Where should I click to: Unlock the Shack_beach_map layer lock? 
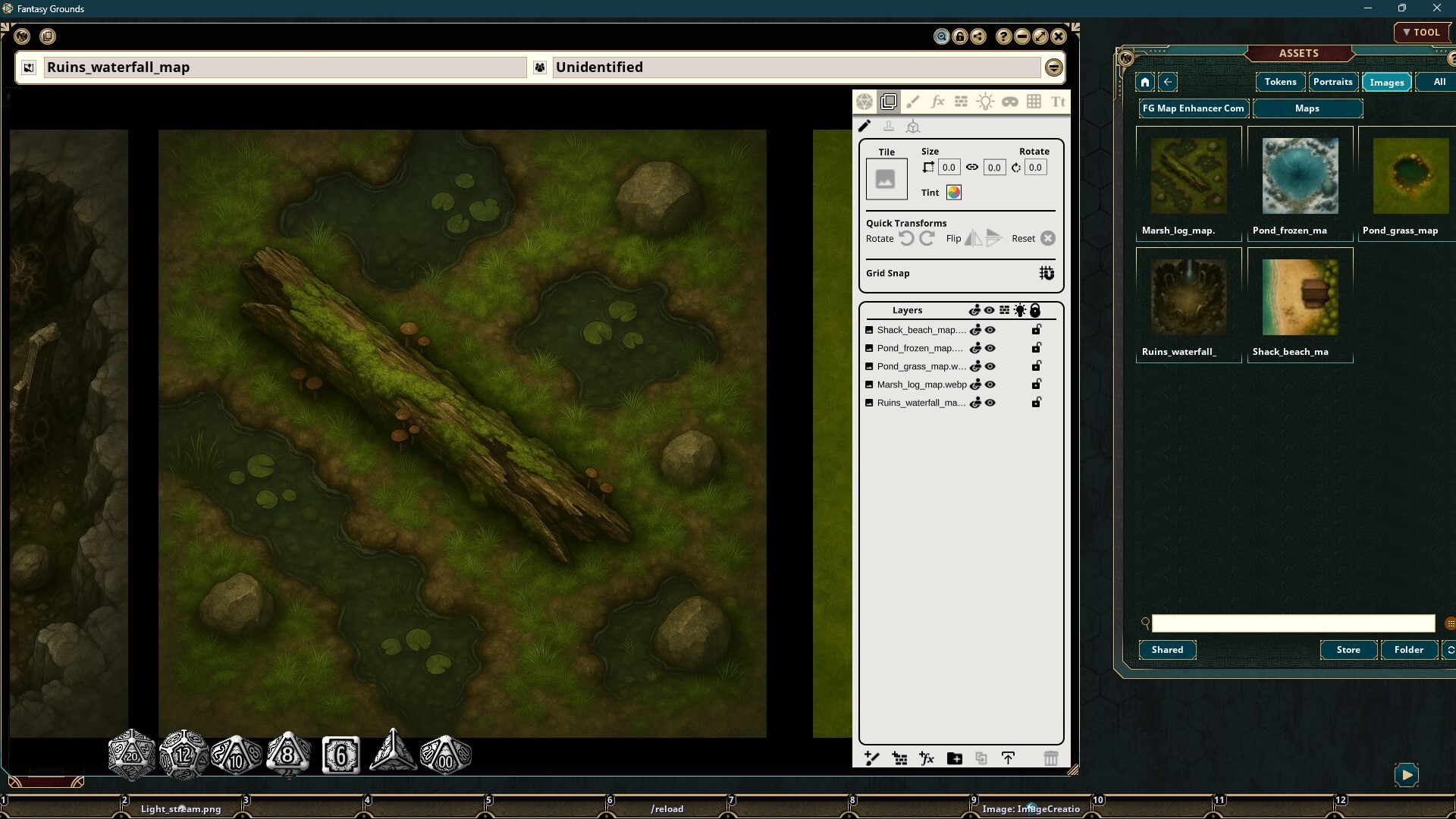click(1037, 330)
